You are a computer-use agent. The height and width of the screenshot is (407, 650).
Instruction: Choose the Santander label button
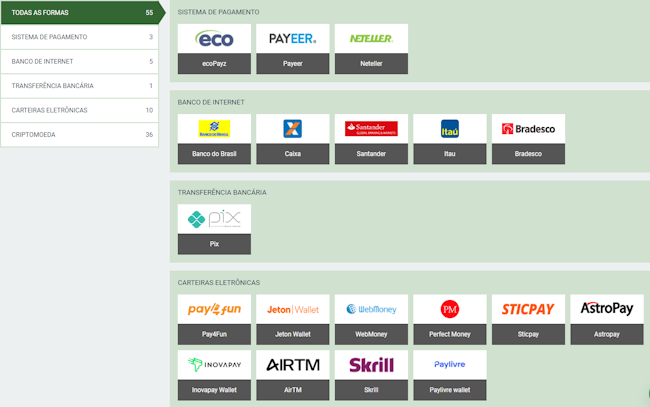371,154
